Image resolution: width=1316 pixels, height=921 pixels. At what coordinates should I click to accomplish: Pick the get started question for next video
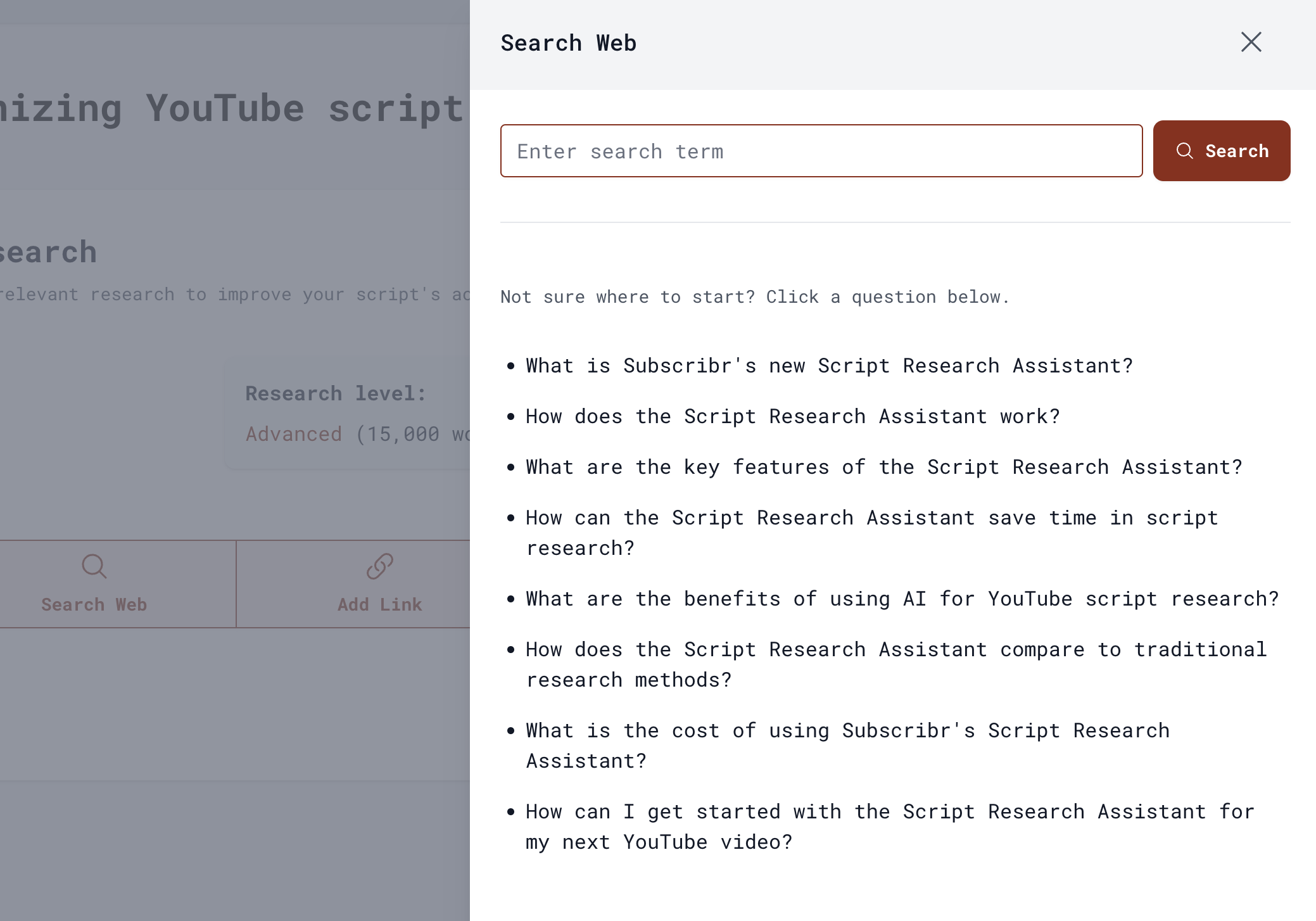(890, 827)
